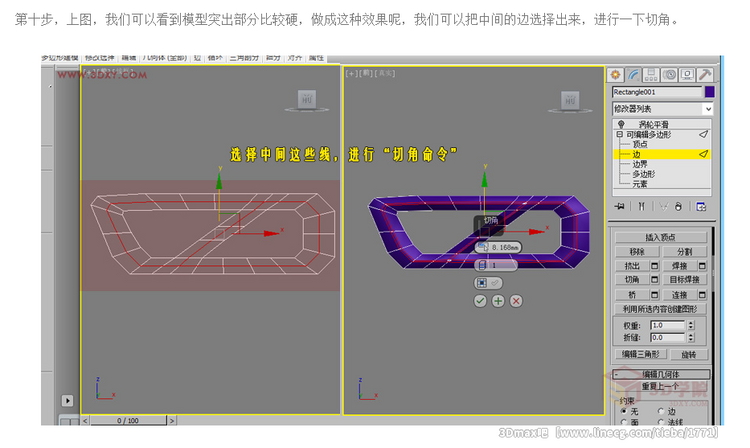Viewport: 750px width, 448px height.
Task: Click the Pin Stack icon
Action: coord(620,207)
